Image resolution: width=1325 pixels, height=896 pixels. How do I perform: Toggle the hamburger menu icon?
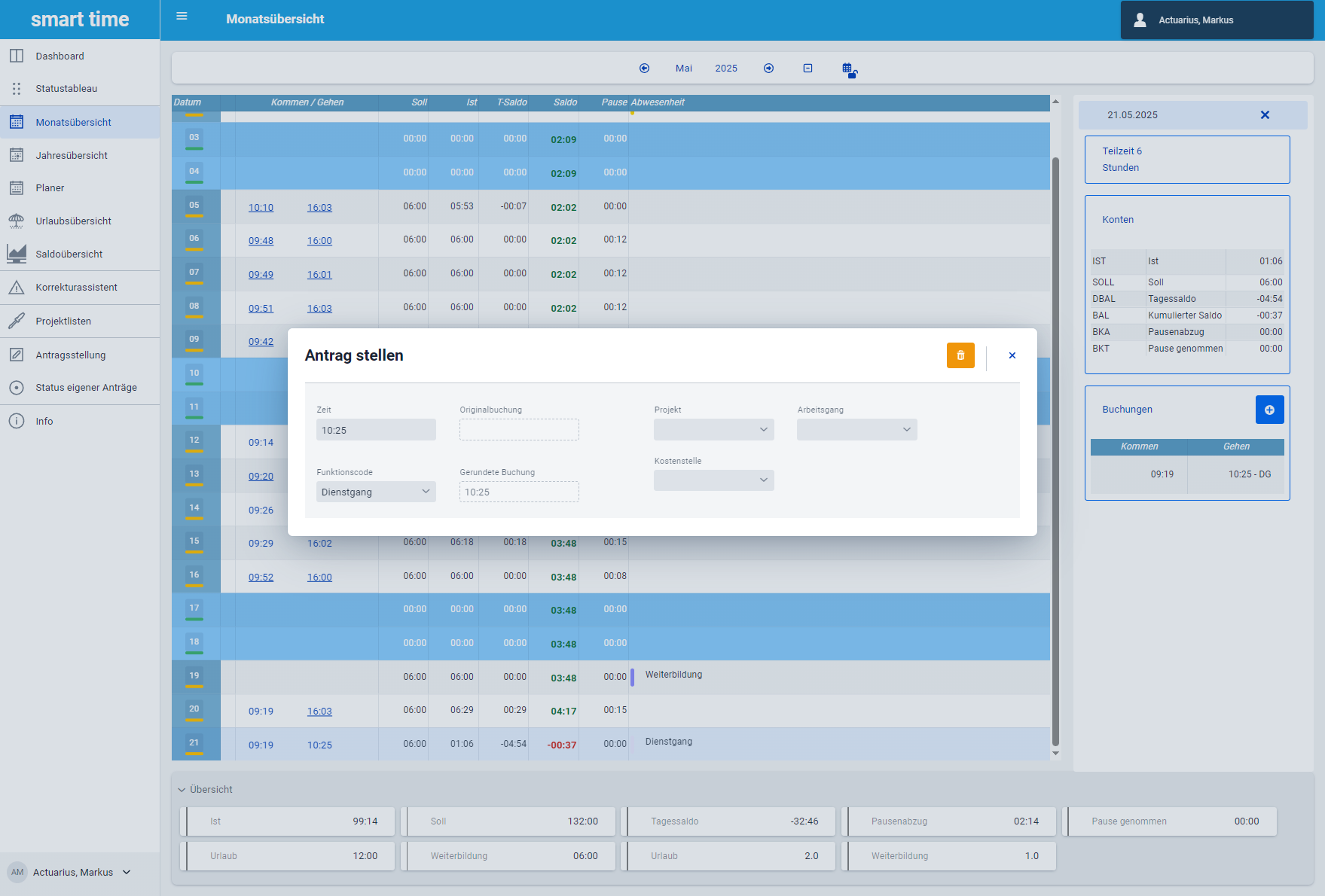182,17
